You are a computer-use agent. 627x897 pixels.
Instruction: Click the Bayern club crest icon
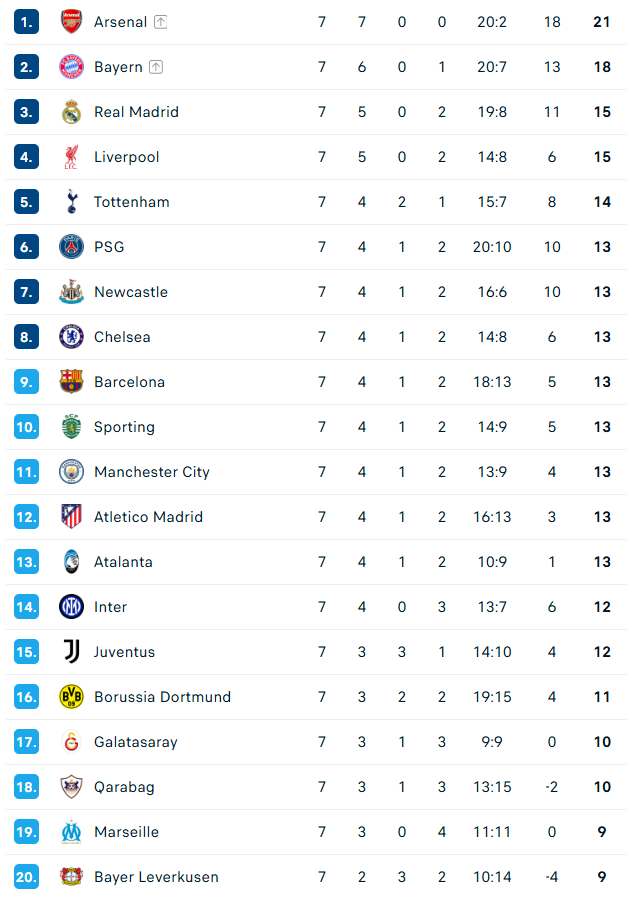[x=71, y=67]
